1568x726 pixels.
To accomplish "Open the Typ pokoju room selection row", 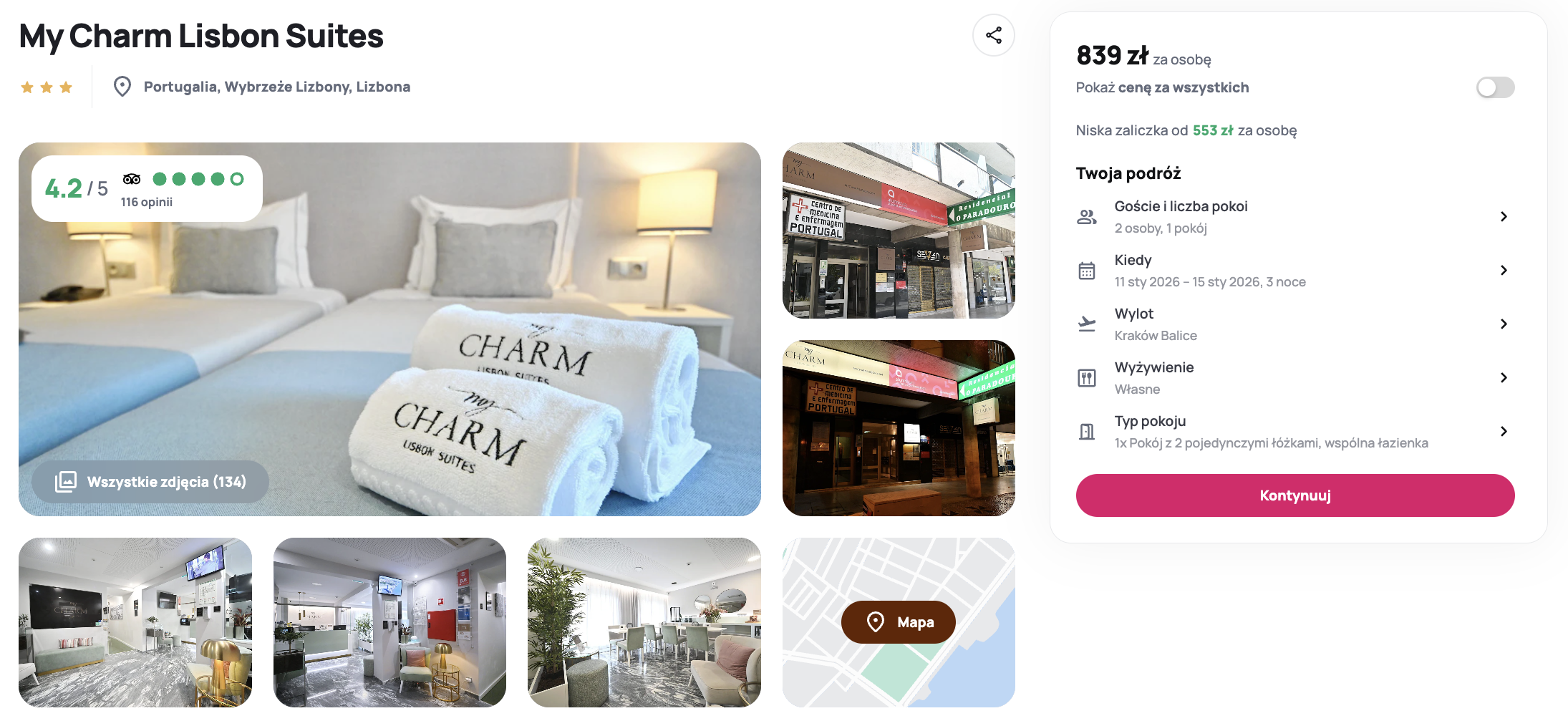I will point(1295,432).
